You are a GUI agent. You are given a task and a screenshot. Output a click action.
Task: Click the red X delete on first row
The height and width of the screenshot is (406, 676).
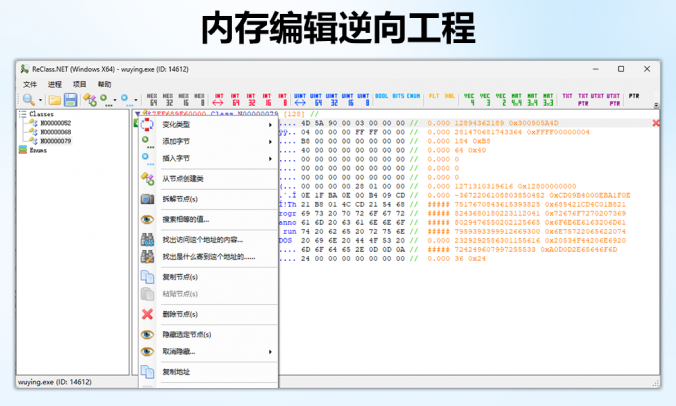(x=656, y=123)
